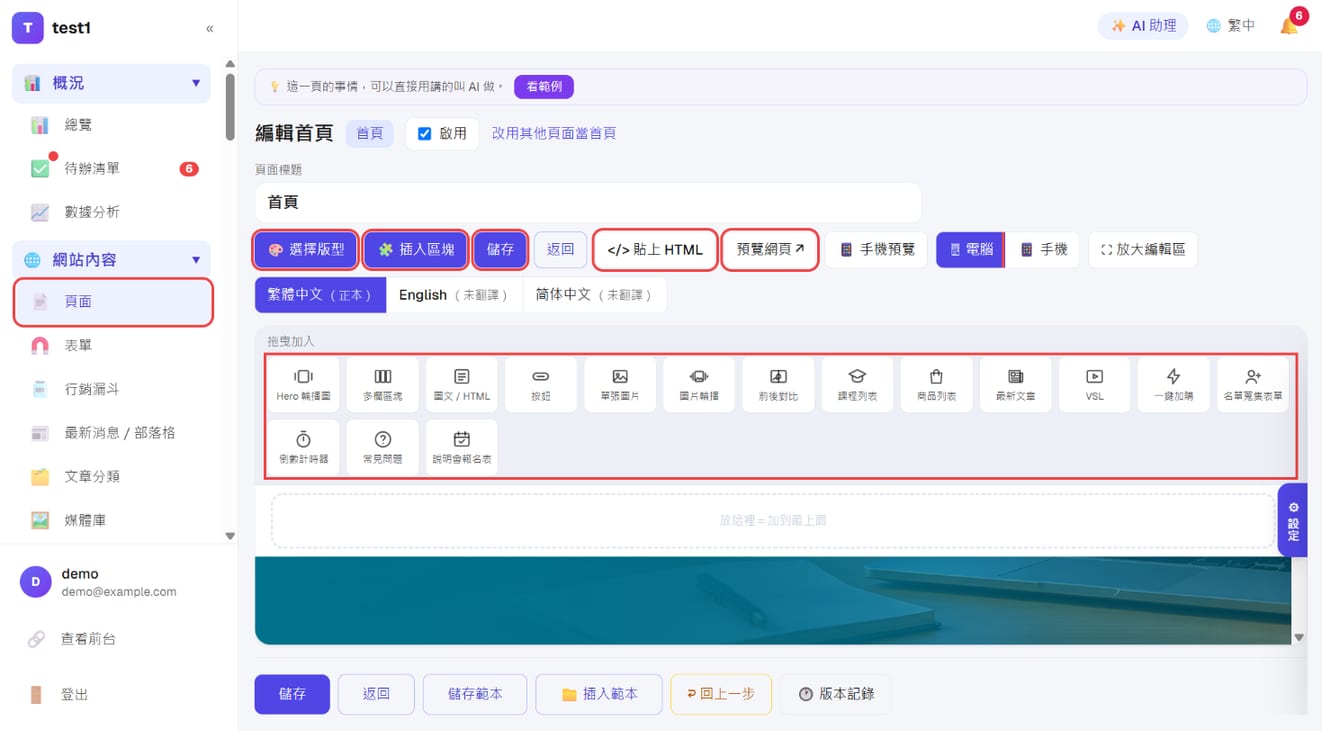This screenshot has width=1322, height=731.
Task: Switch to 手機 view mode
Action: pyautogui.click(x=1043, y=249)
